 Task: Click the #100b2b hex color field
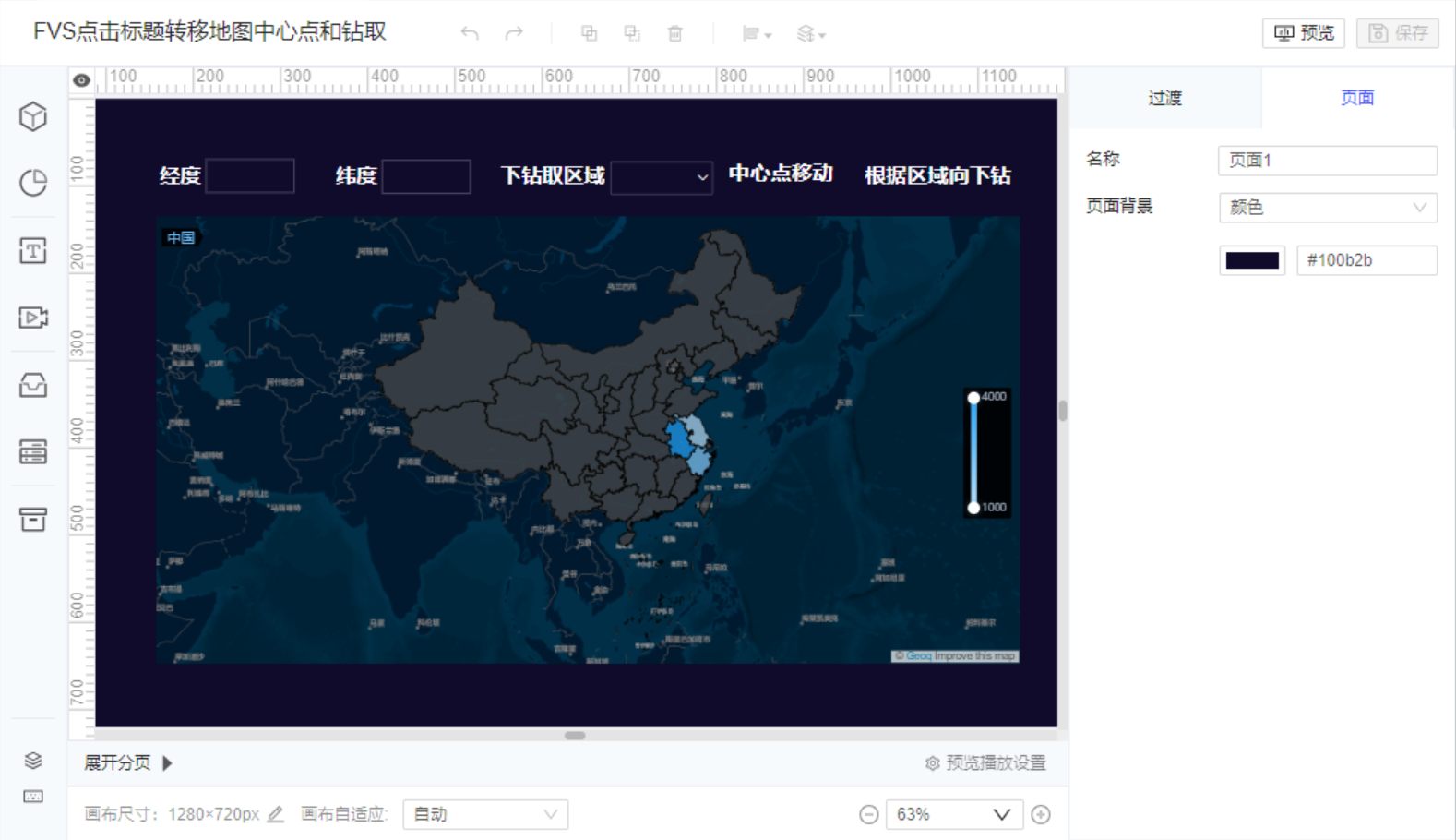click(x=1367, y=260)
